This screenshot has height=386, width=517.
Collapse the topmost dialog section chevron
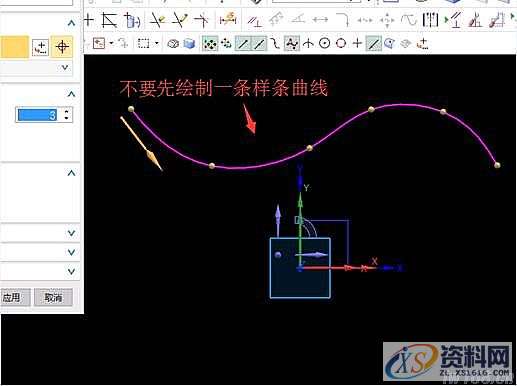pyautogui.click(x=71, y=23)
